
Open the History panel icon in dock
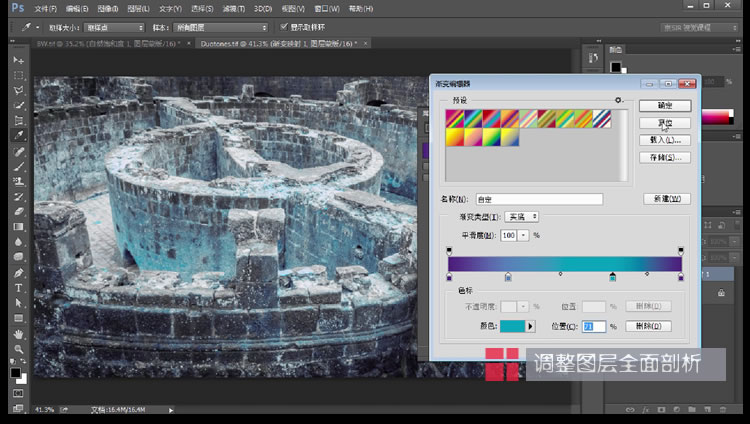593,58
